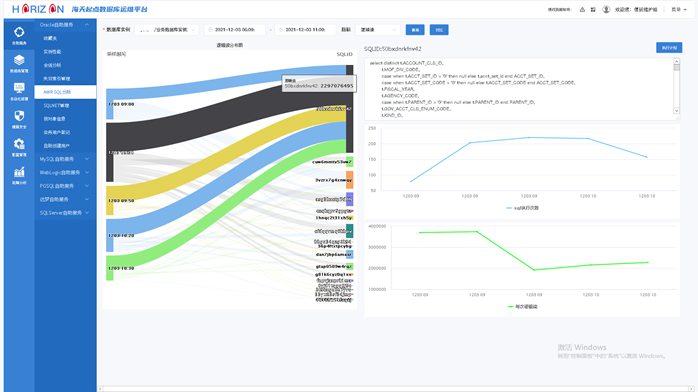Click the SQL text scrollbar up arrow
This screenshot has height=392, width=698.
click(677, 61)
